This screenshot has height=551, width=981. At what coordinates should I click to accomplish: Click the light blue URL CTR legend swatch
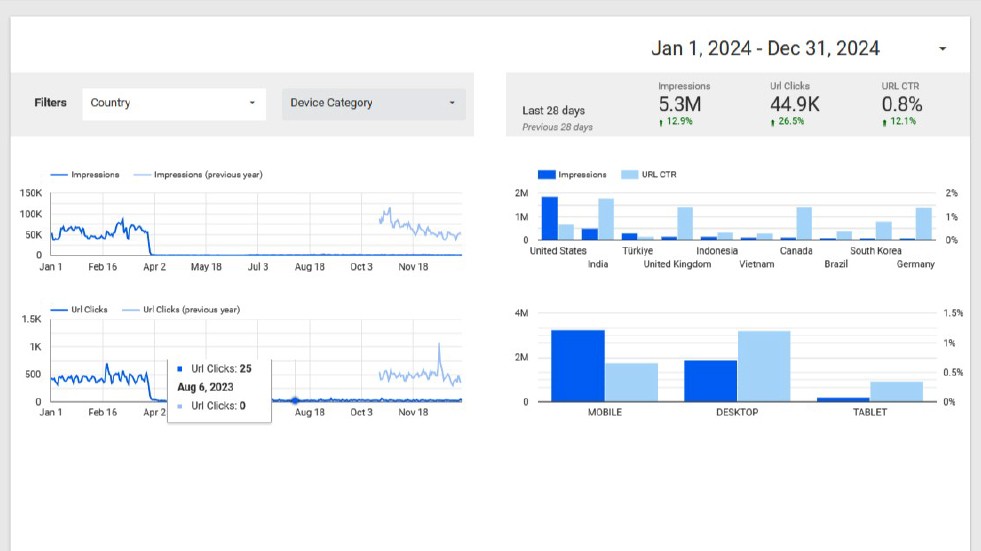(629, 175)
